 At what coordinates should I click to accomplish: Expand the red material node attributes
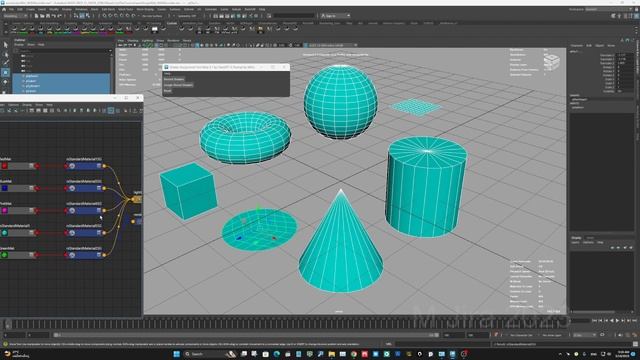(31, 166)
